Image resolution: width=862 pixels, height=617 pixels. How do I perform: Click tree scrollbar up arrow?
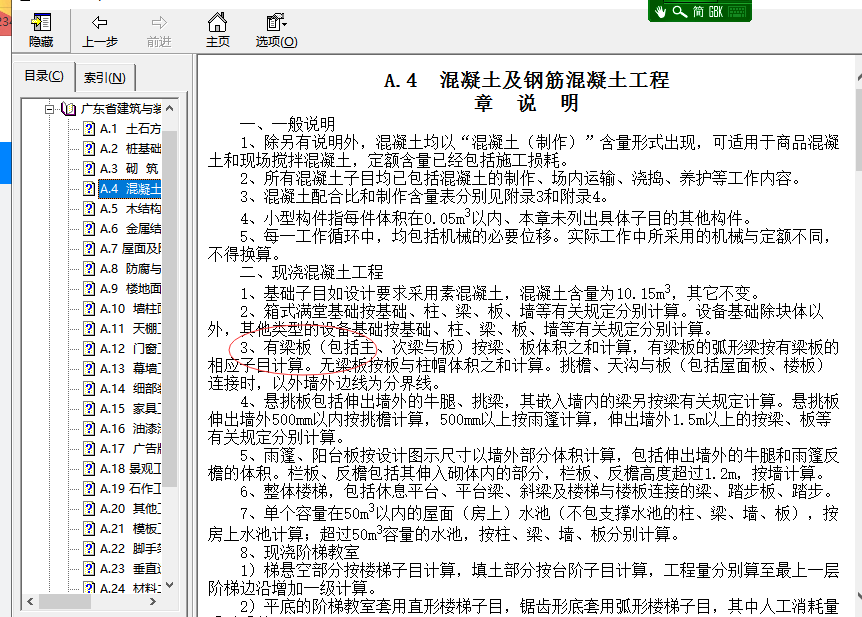(169, 108)
